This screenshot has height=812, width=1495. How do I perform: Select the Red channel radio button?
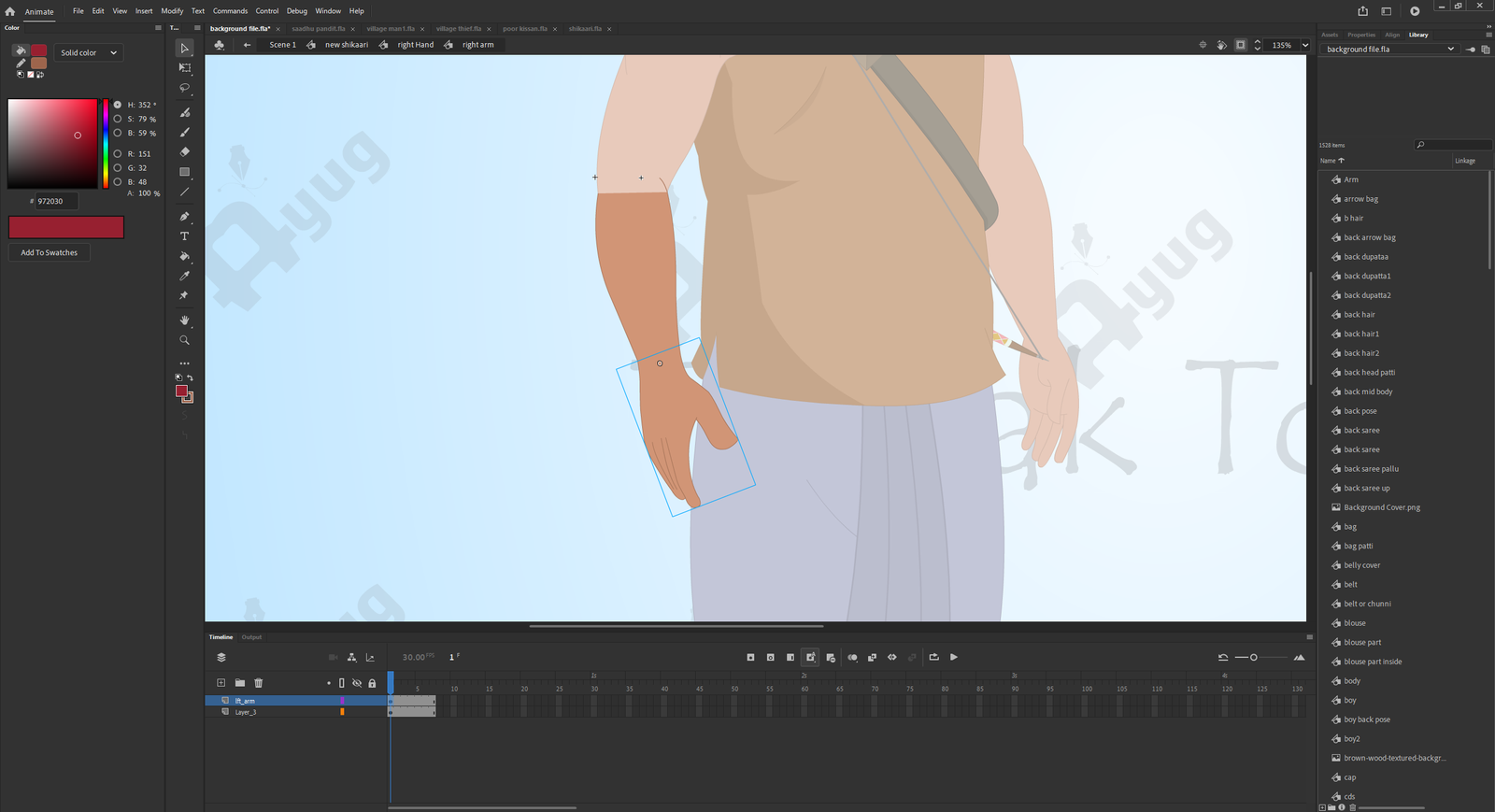118,153
